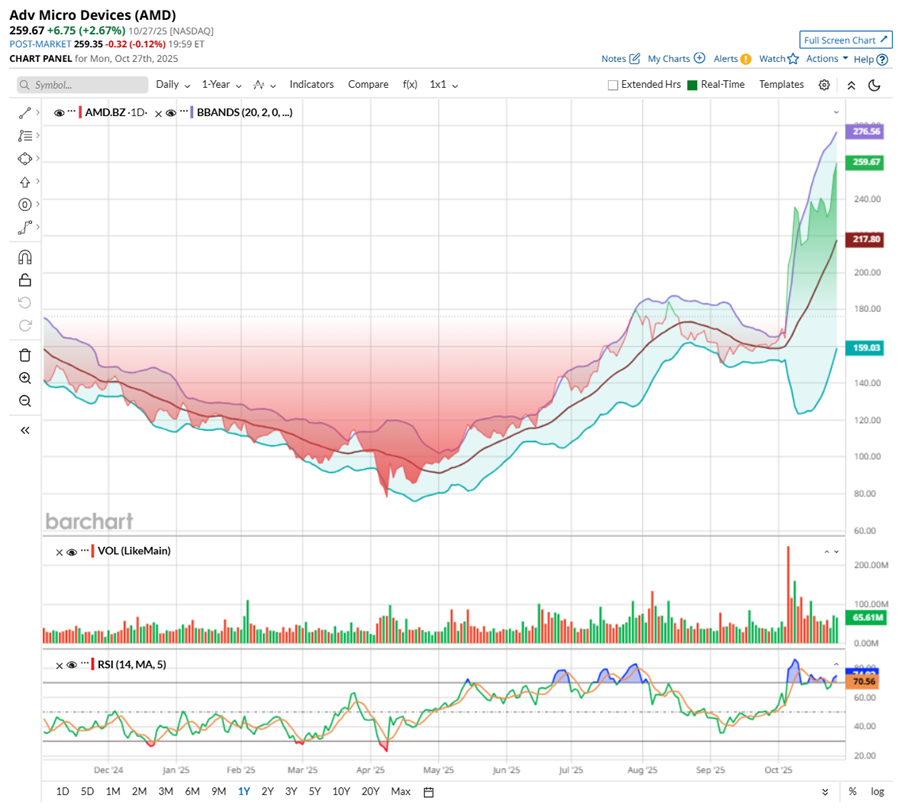The image size is (902, 808).
Task: Click the 259.67 price label
Action: (x=866, y=162)
